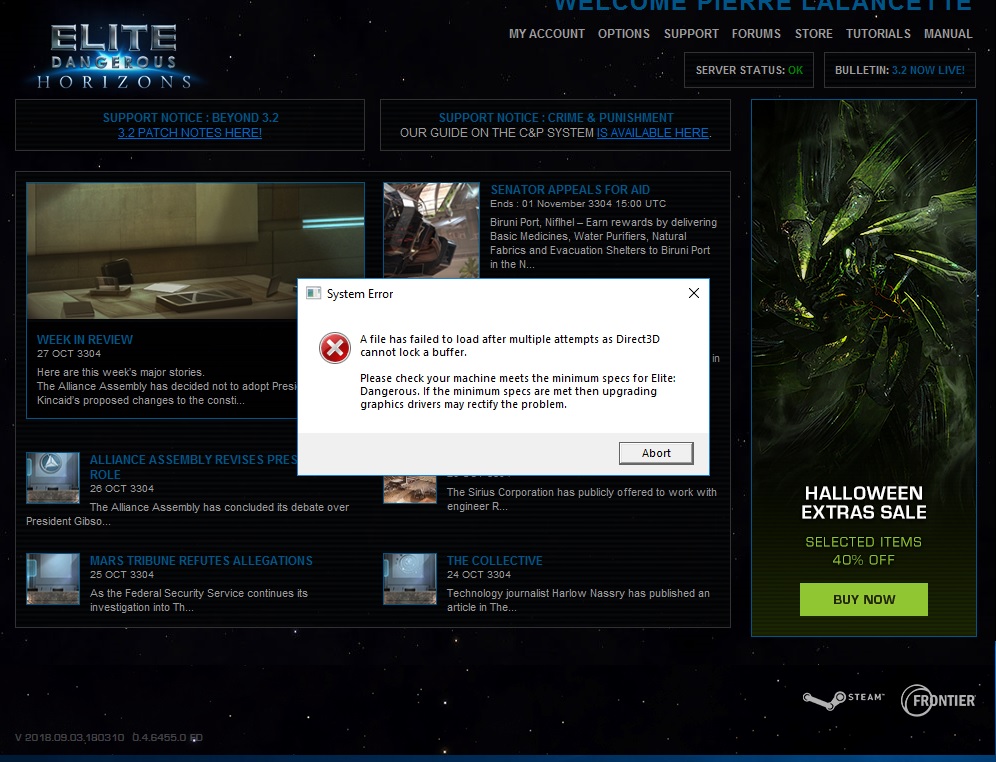Open the My Account menu
The image size is (996, 762).
point(547,34)
